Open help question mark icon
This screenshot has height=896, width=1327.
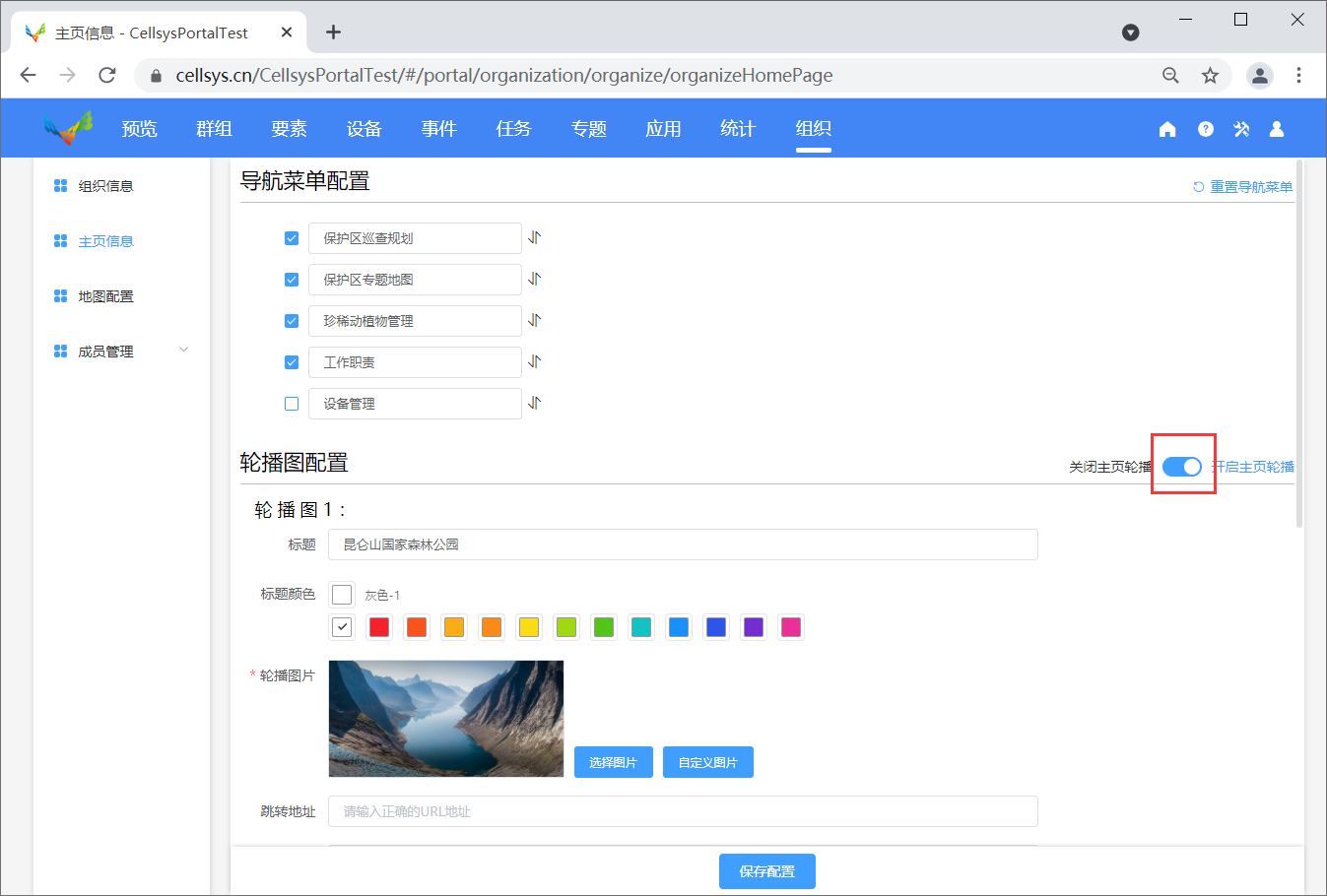(x=1206, y=129)
